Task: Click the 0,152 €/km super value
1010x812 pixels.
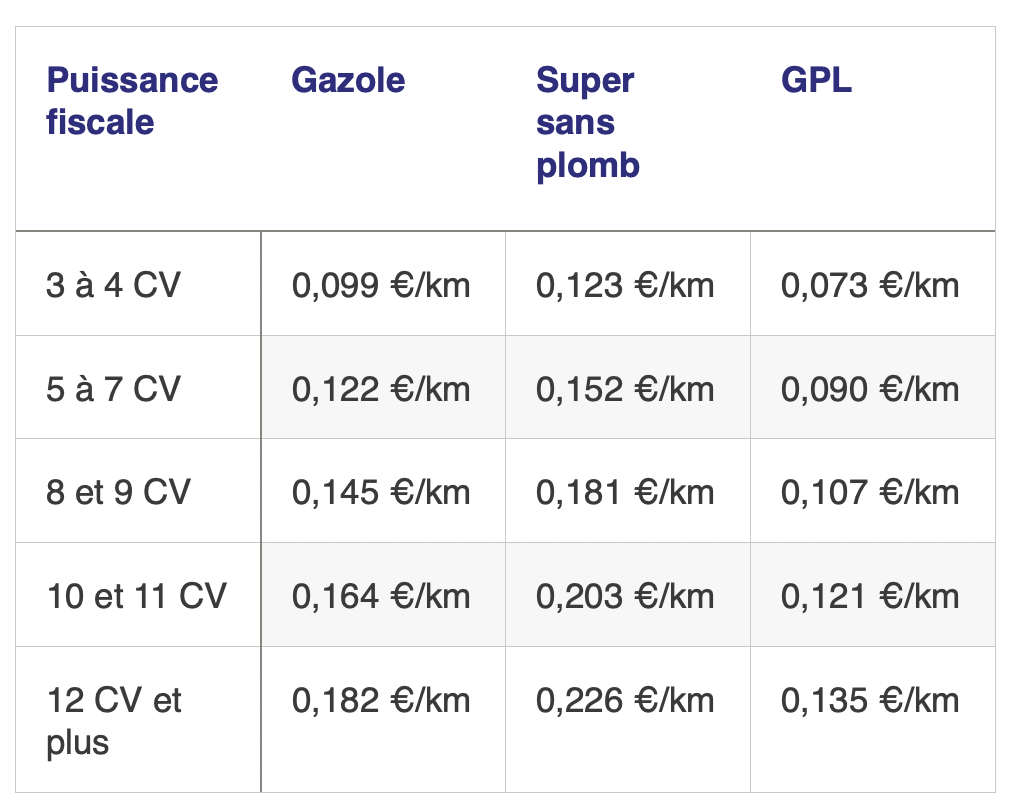Action: (x=625, y=390)
